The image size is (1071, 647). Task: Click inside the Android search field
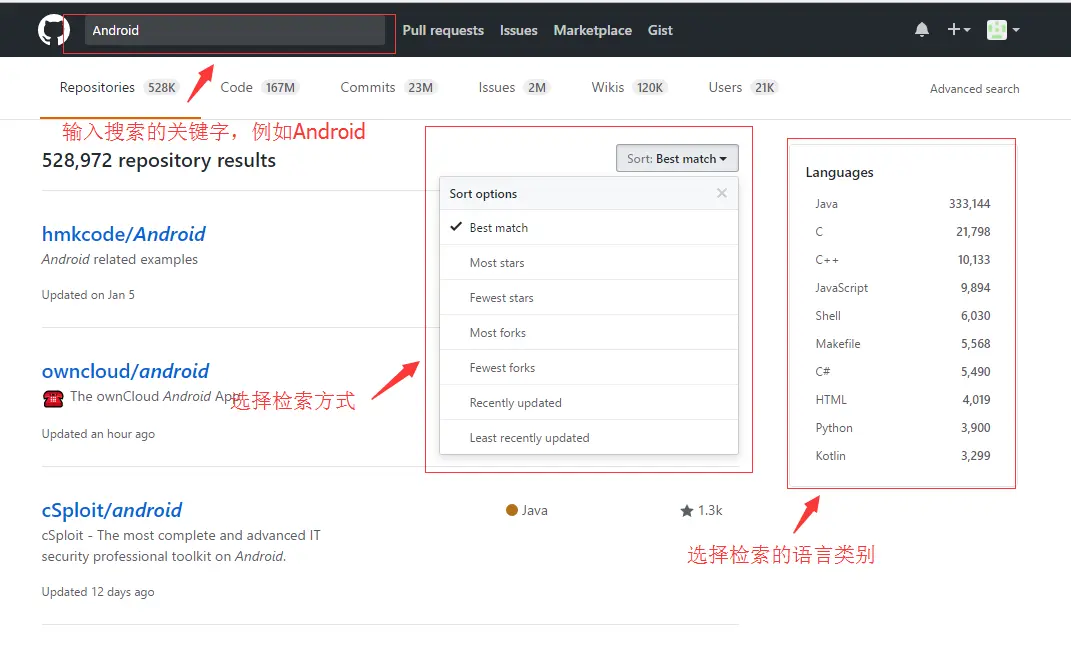(x=230, y=30)
